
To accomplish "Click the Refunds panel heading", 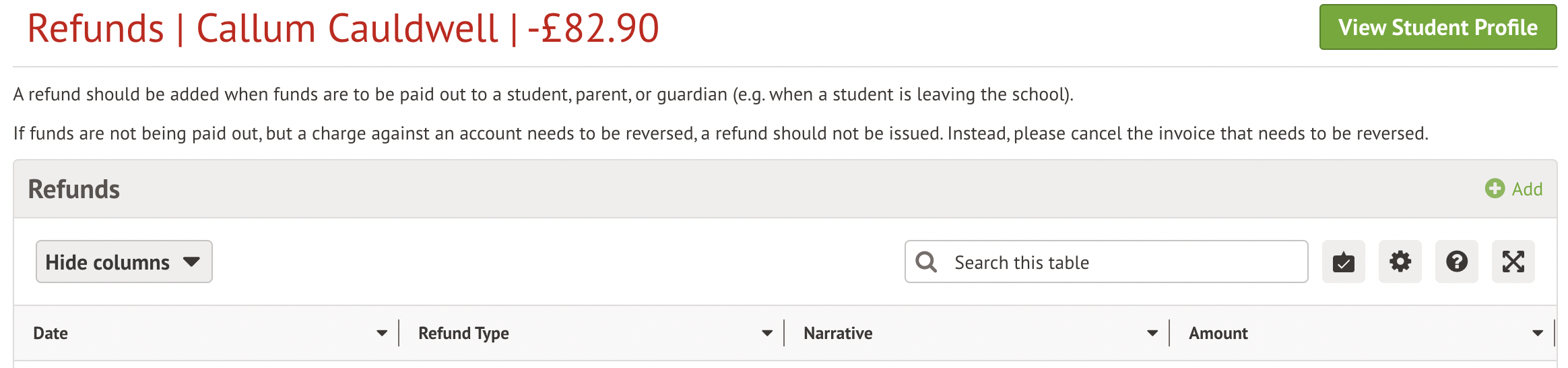I will pos(74,189).
